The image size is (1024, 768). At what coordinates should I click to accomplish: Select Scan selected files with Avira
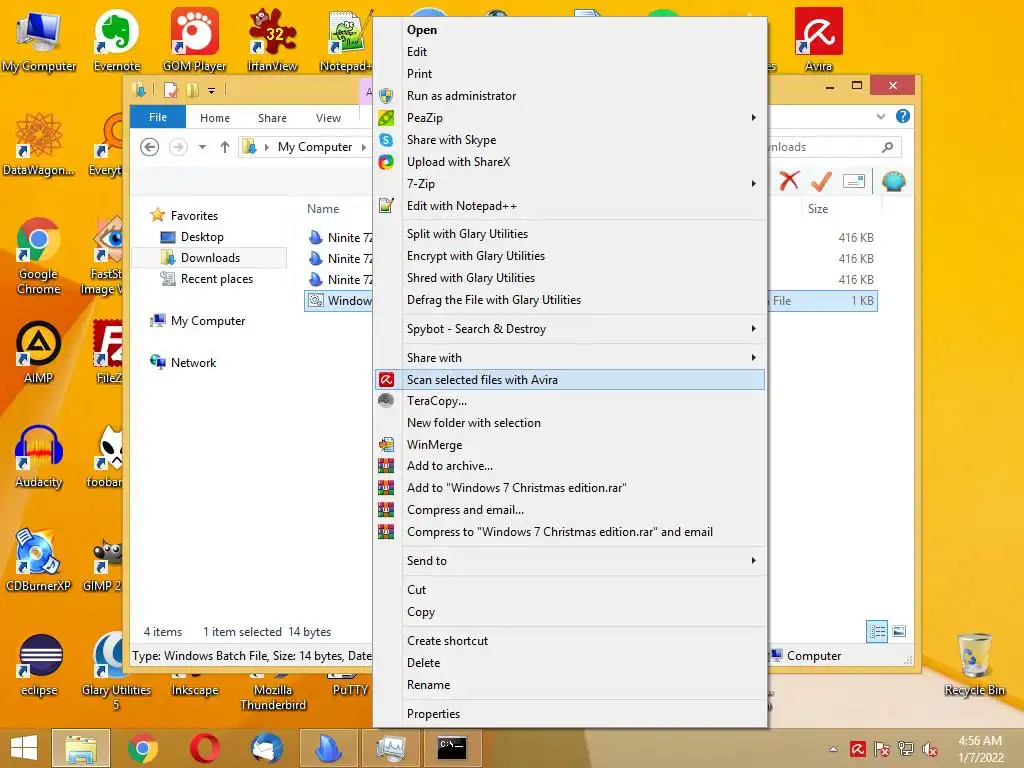point(569,379)
